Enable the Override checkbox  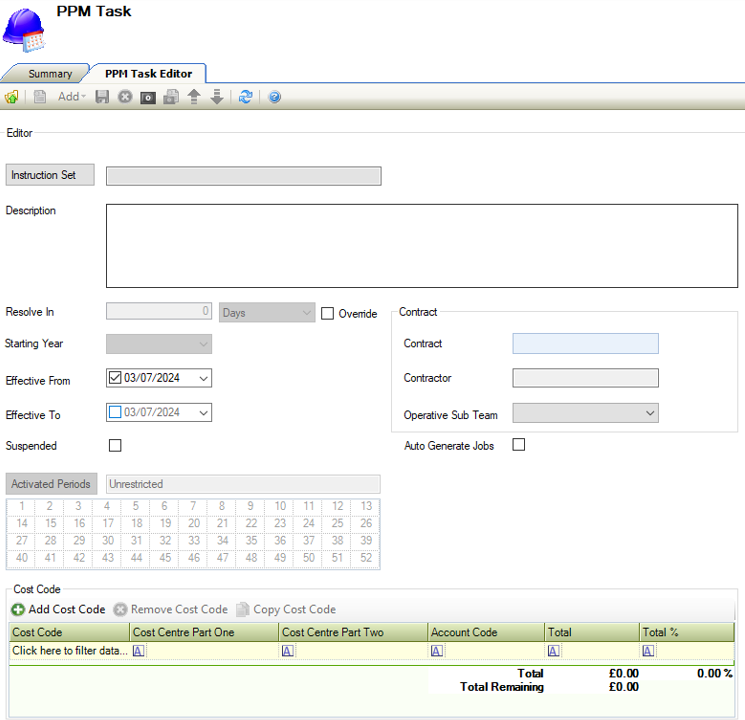click(328, 313)
